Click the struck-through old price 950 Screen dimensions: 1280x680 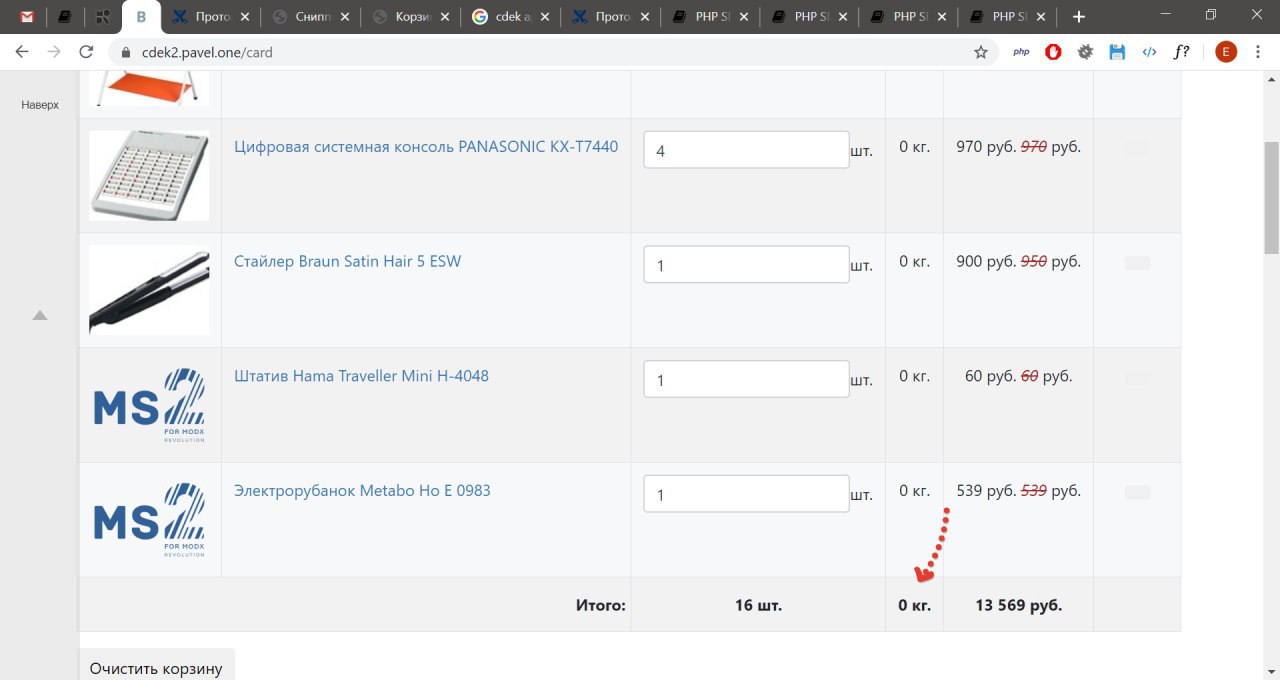[1033, 262]
